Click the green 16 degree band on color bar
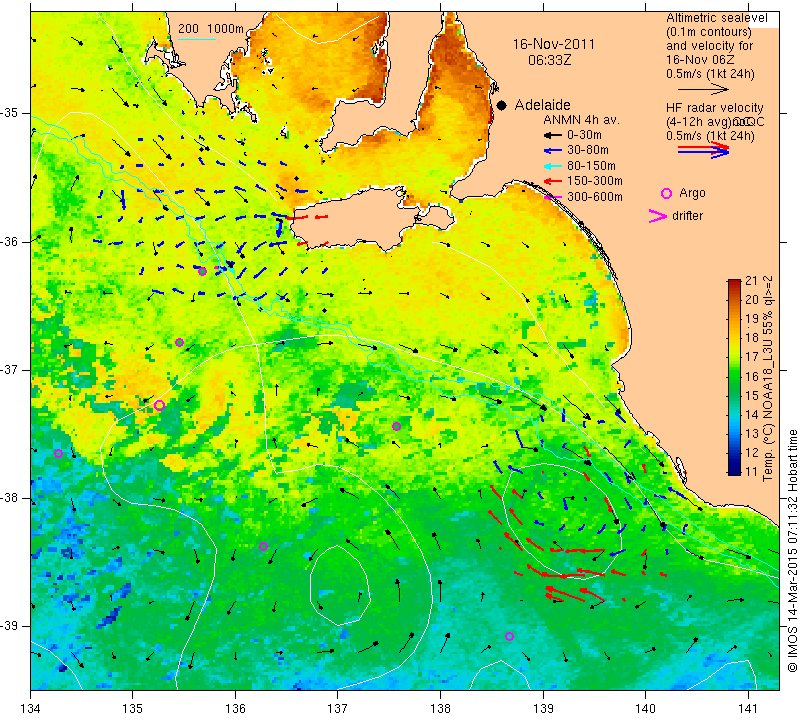The width and height of the screenshot is (800, 720). point(734,377)
